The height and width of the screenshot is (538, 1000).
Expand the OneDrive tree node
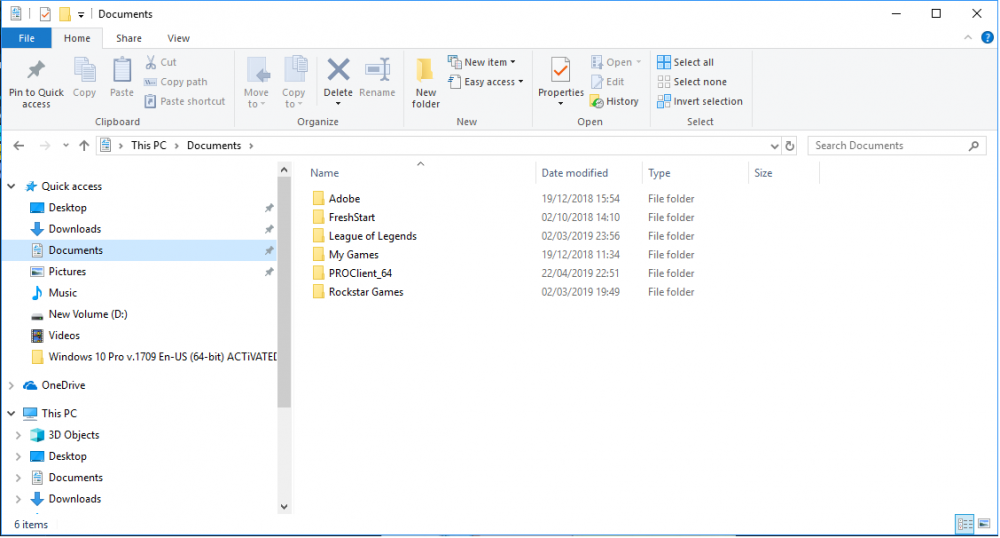(x=12, y=386)
